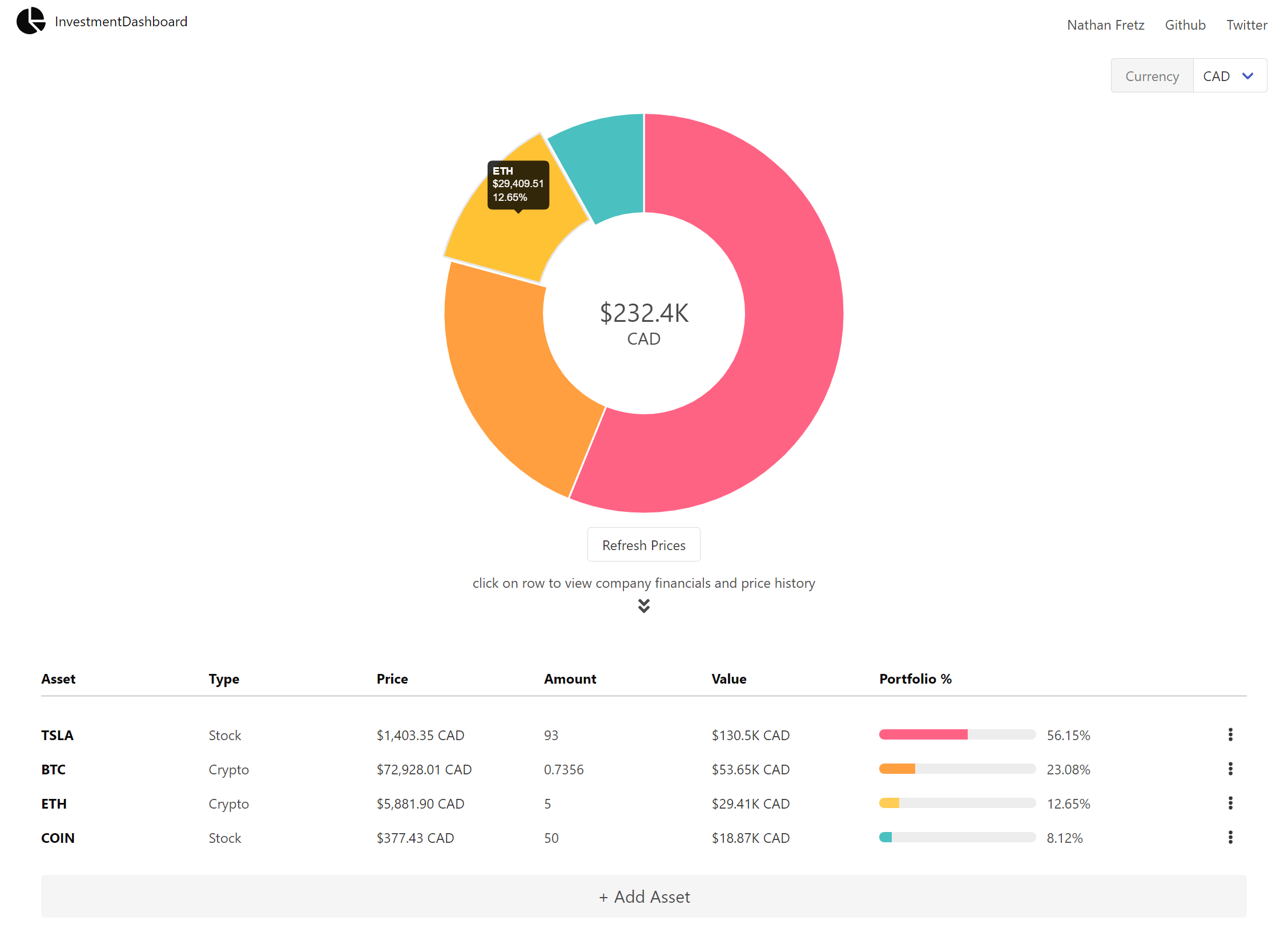The height and width of the screenshot is (937, 1288).
Task: Click the Refresh Prices button
Action: coord(643,544)
